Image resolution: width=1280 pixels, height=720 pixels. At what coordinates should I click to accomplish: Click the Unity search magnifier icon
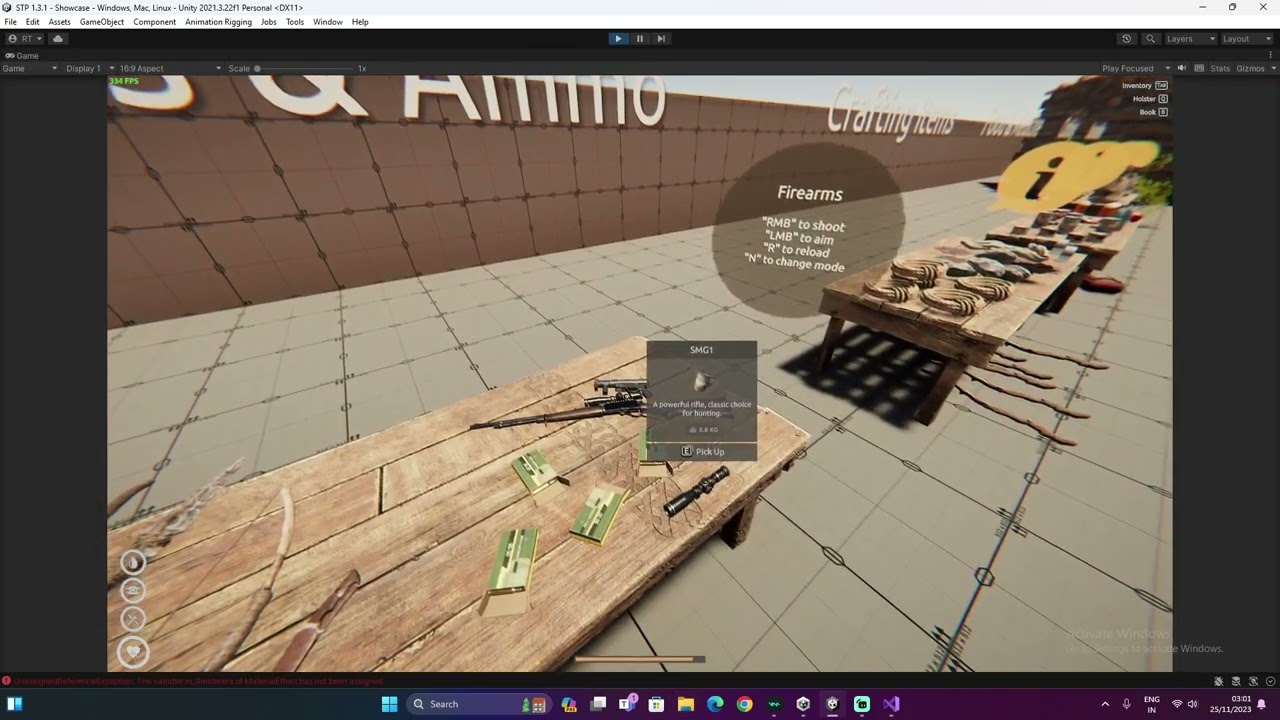[x=1150, y=39]
